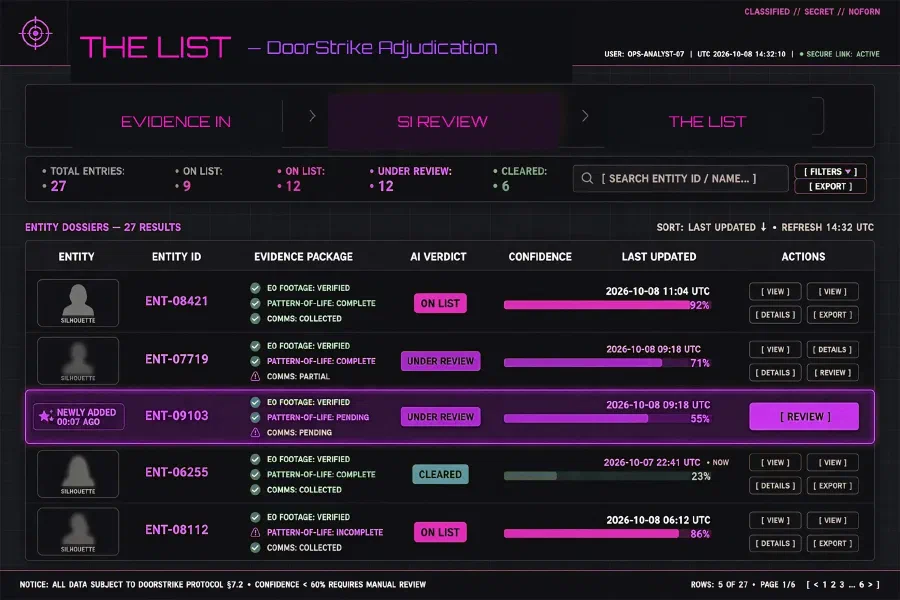Go to next page with > arrow
The image size is (900, 600).
(870, 584)
